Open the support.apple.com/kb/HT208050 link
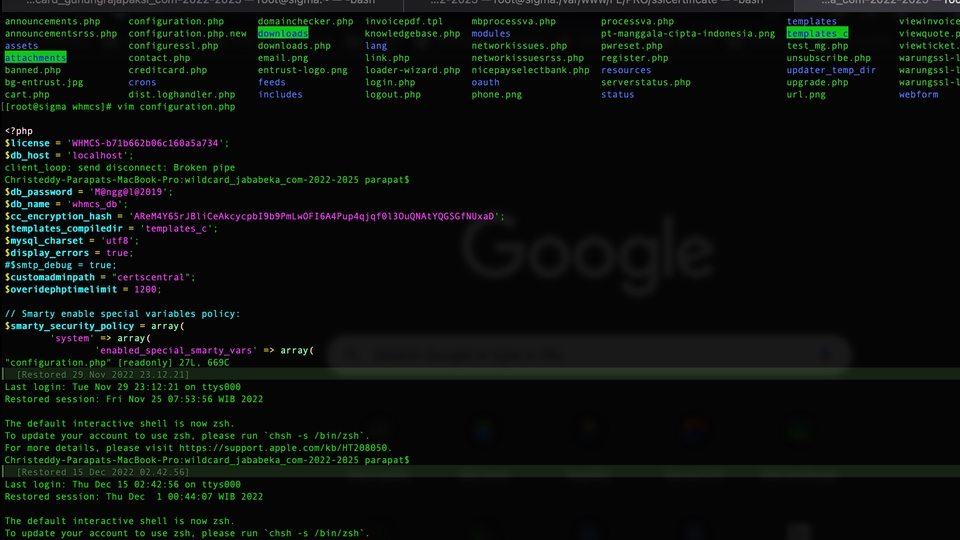Screen dimensions: 960x540 [x=283, y=448]
